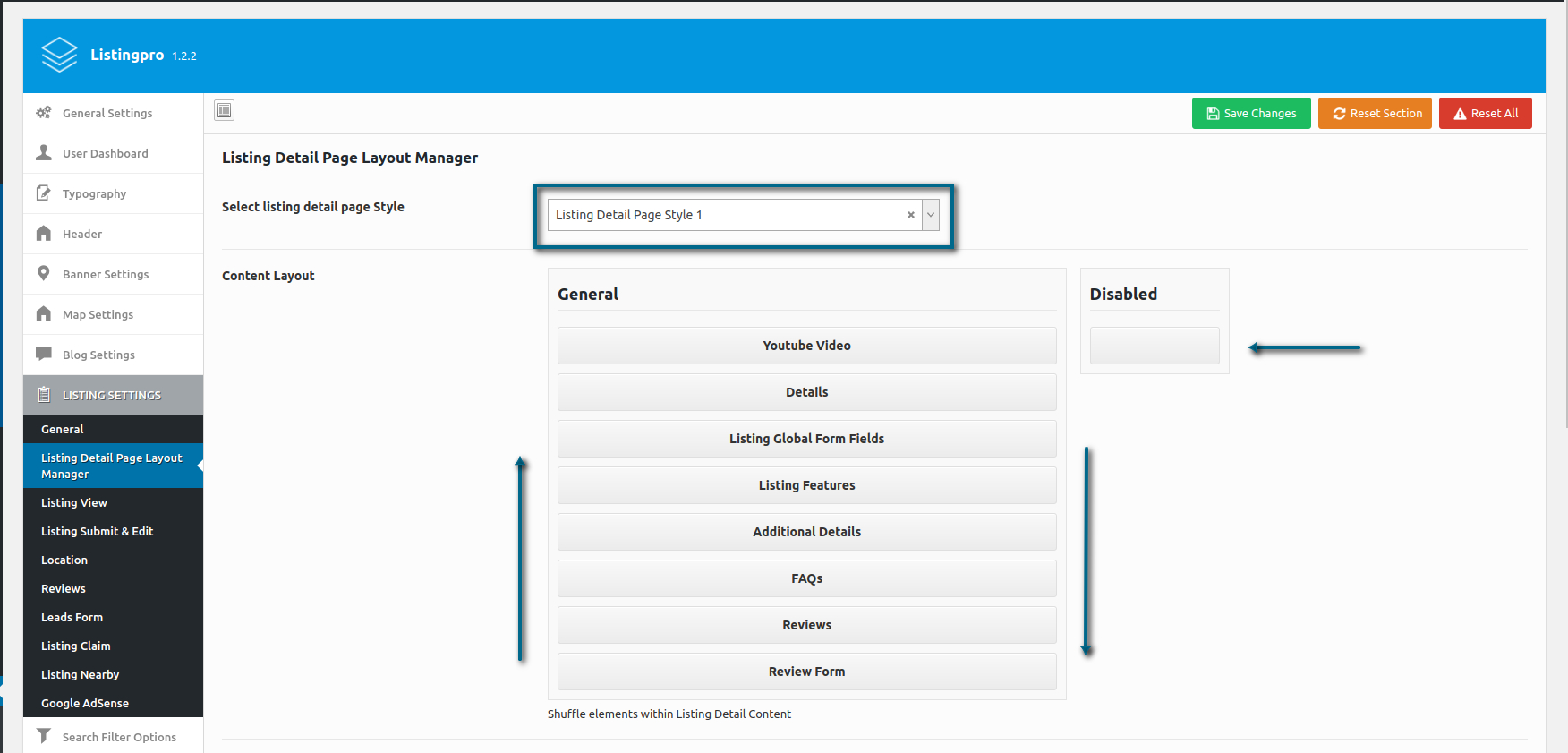Open Map Settings section
Viewport: 1568px width, 753px height.
tap(114, 314)
